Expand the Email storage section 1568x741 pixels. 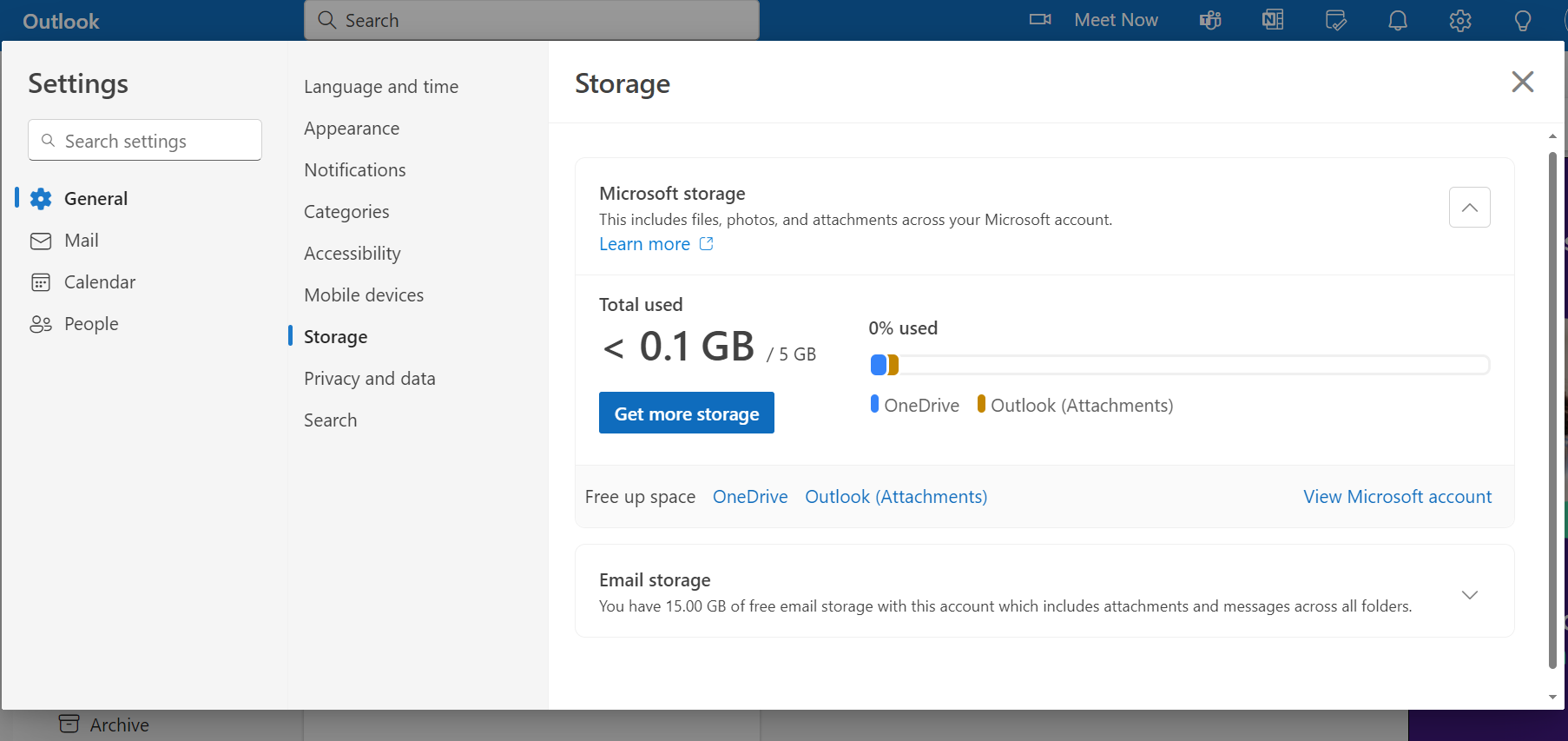coord(1470,595)
